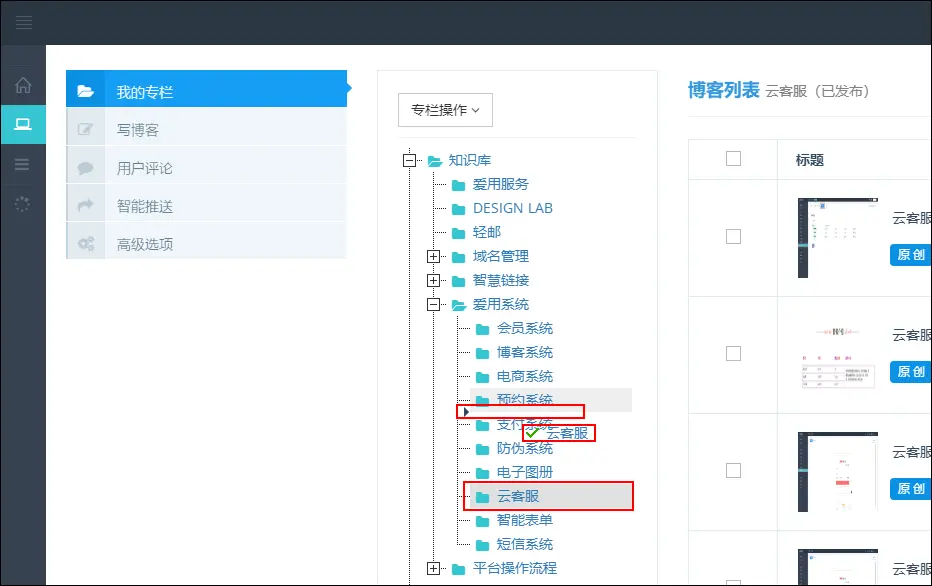The height and width of the screenshot is (586, 932).
Task: Click the first 原创 tag button
Action: tap(910, 255)
